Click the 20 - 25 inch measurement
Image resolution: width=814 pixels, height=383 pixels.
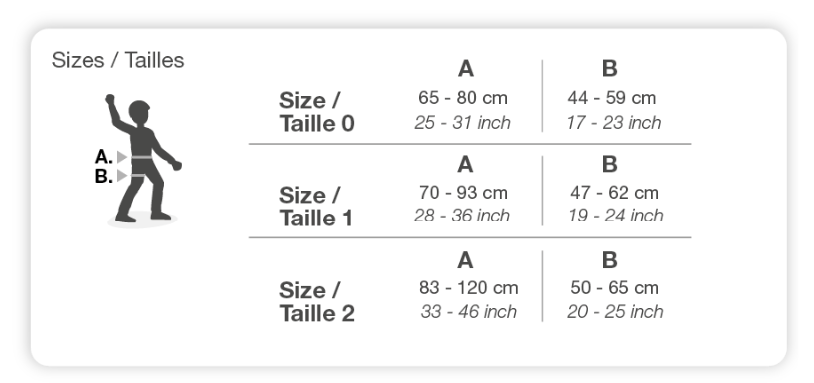tap(615, 311)
